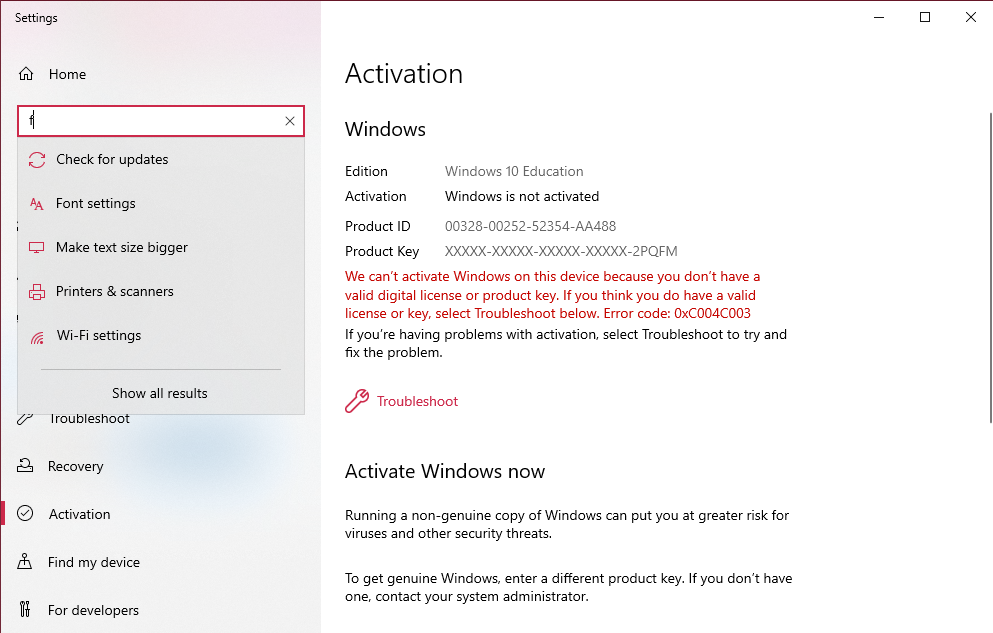Open Troubleshoot in sidebar list
Viewport: 993px width, 633px height.
89,419
